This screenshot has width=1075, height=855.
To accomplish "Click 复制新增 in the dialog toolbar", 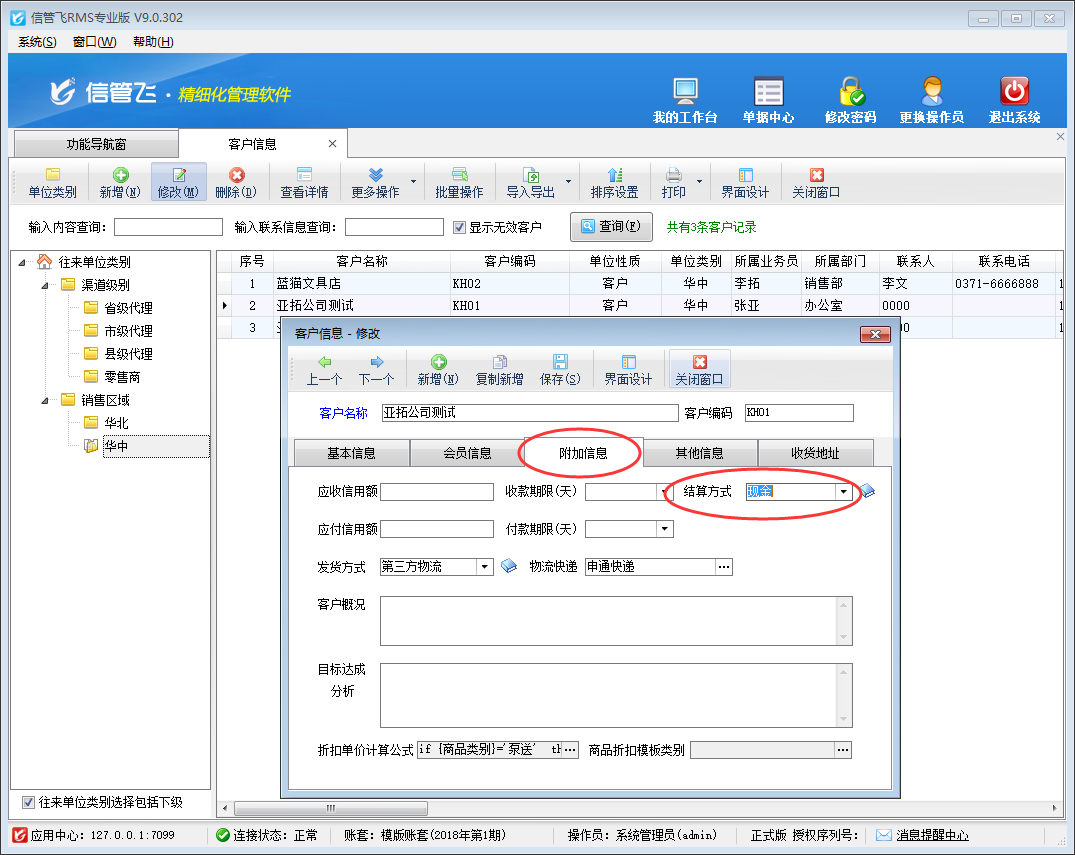I will coord(499,369).
